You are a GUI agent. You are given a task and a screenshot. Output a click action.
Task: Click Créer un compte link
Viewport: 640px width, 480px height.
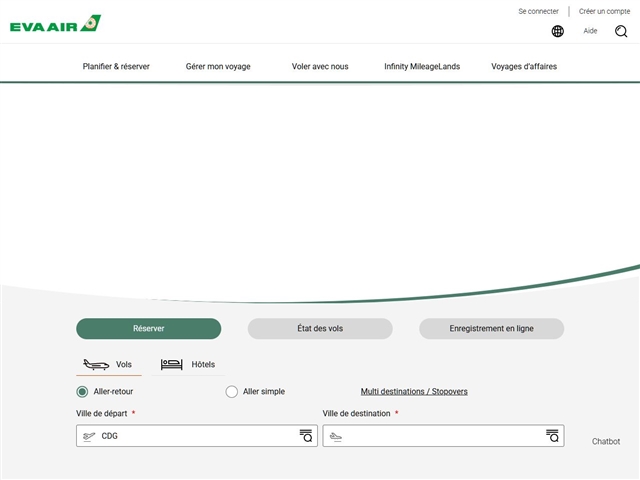604,11
